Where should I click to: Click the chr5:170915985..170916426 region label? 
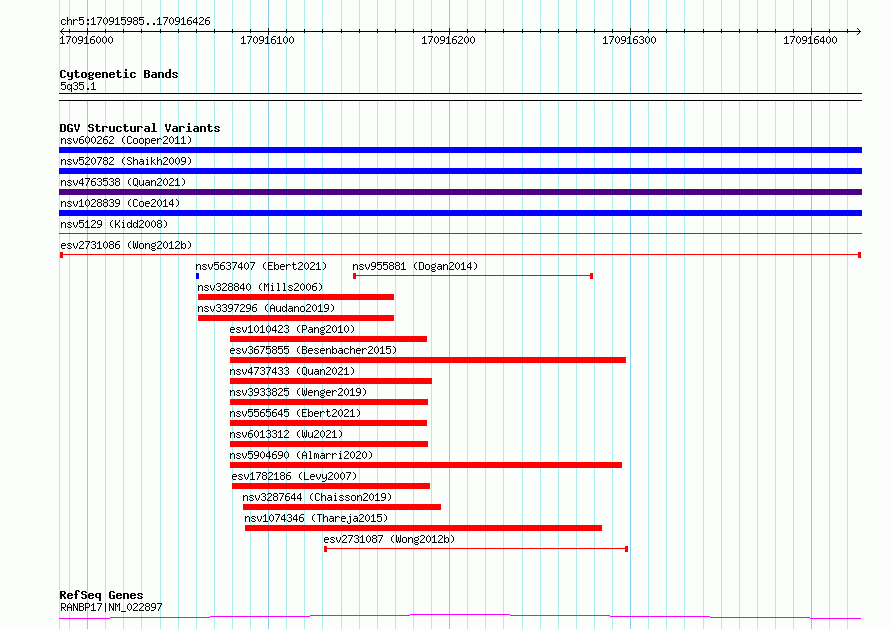tap(135, 21)
